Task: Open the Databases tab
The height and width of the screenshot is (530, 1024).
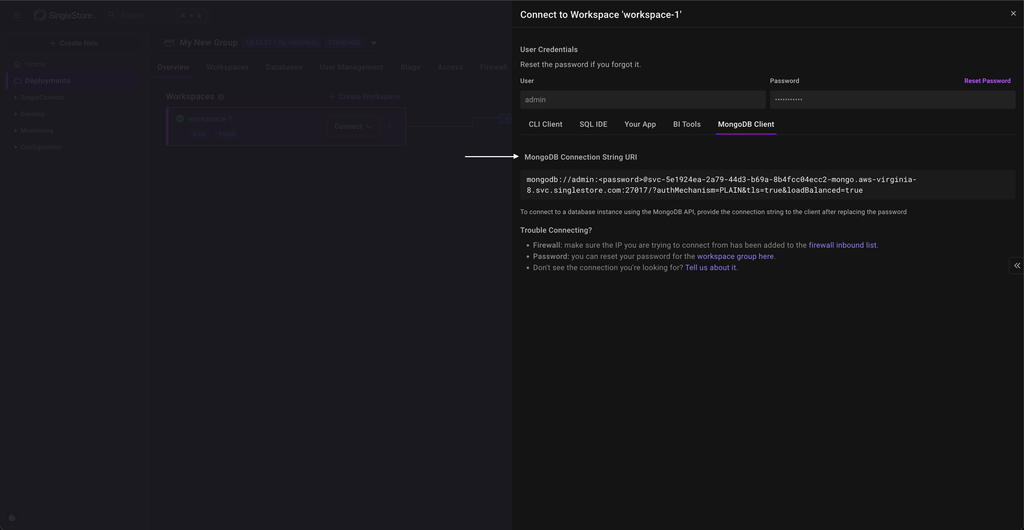Action: click(x=284, y=67)
